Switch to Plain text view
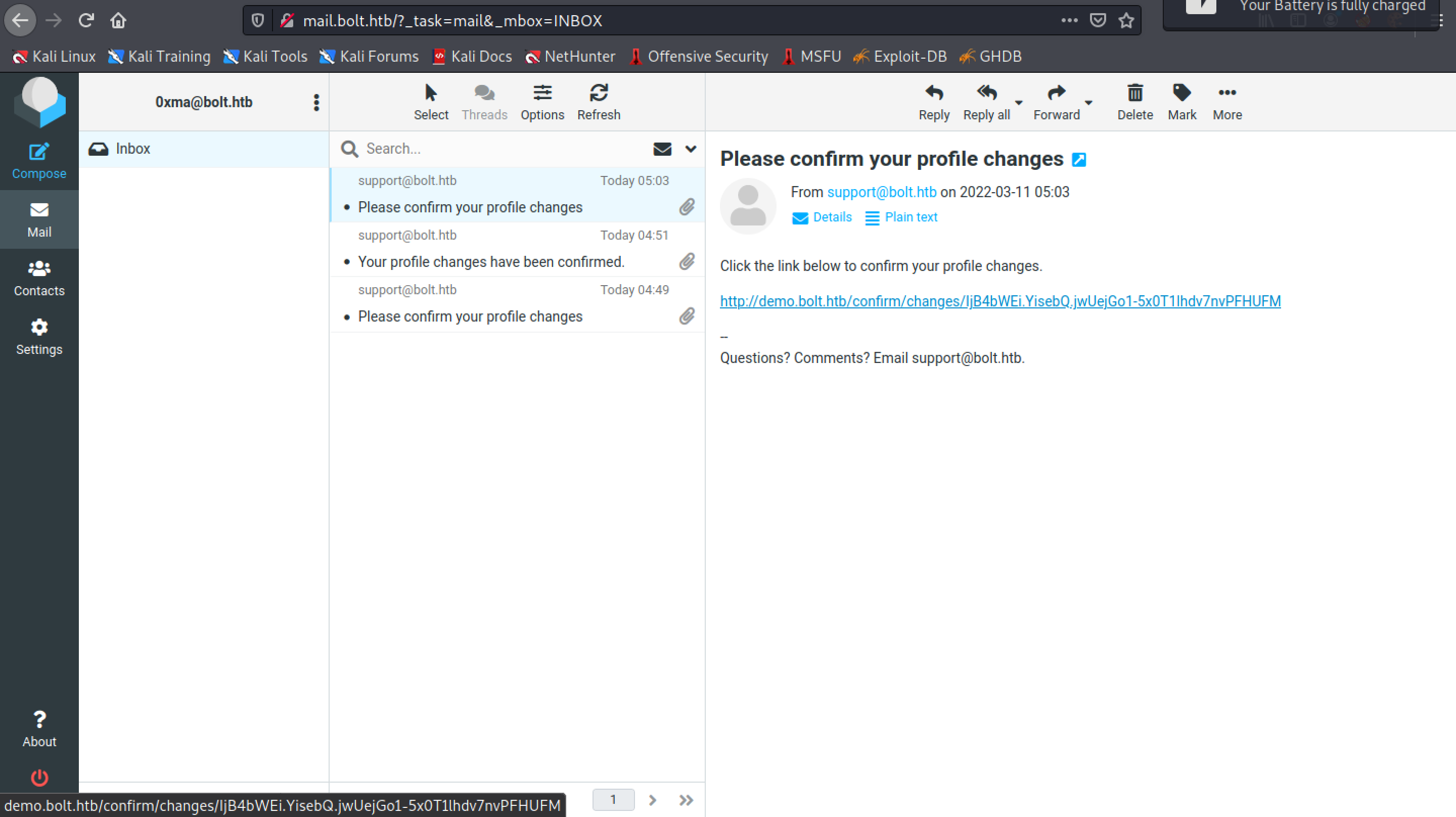1456x817 pixels. click(x=901, y=218)
